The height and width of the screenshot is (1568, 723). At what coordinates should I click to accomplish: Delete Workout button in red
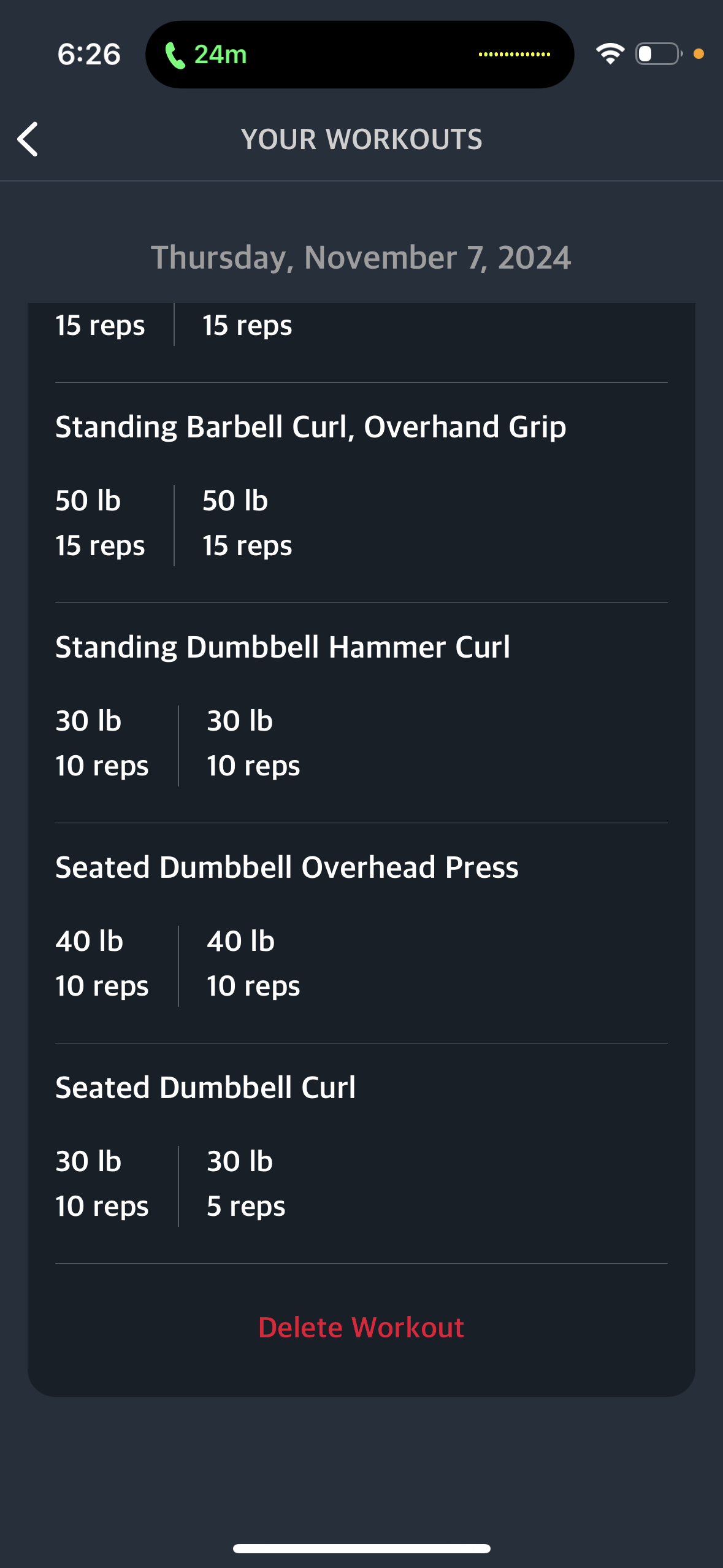click(361, 1328)
